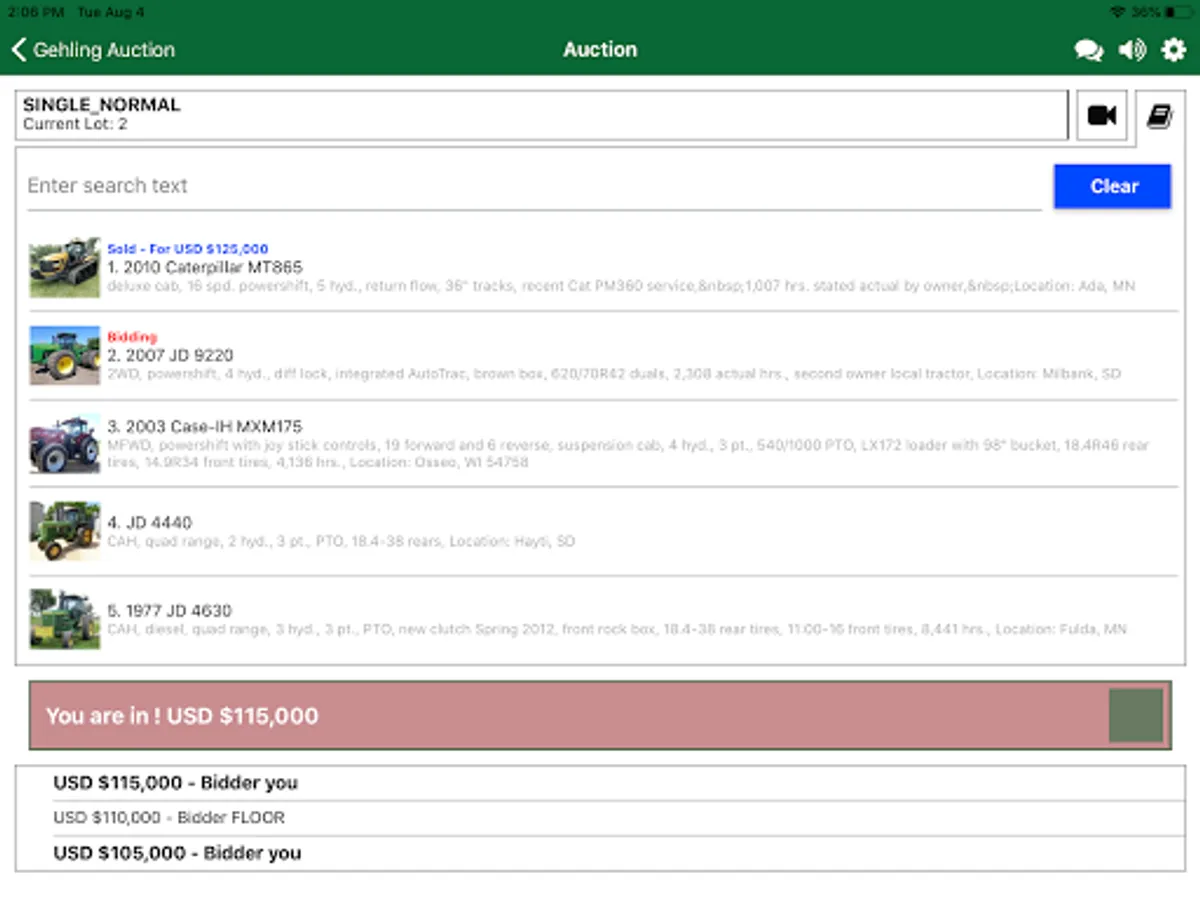
Task: Toggle the speaker sound icon
Action: pyautogui.click(x=1132, y=50)
